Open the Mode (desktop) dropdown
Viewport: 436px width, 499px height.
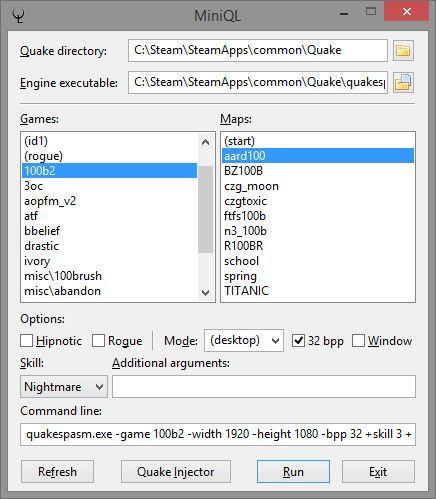tap(244, 340)
